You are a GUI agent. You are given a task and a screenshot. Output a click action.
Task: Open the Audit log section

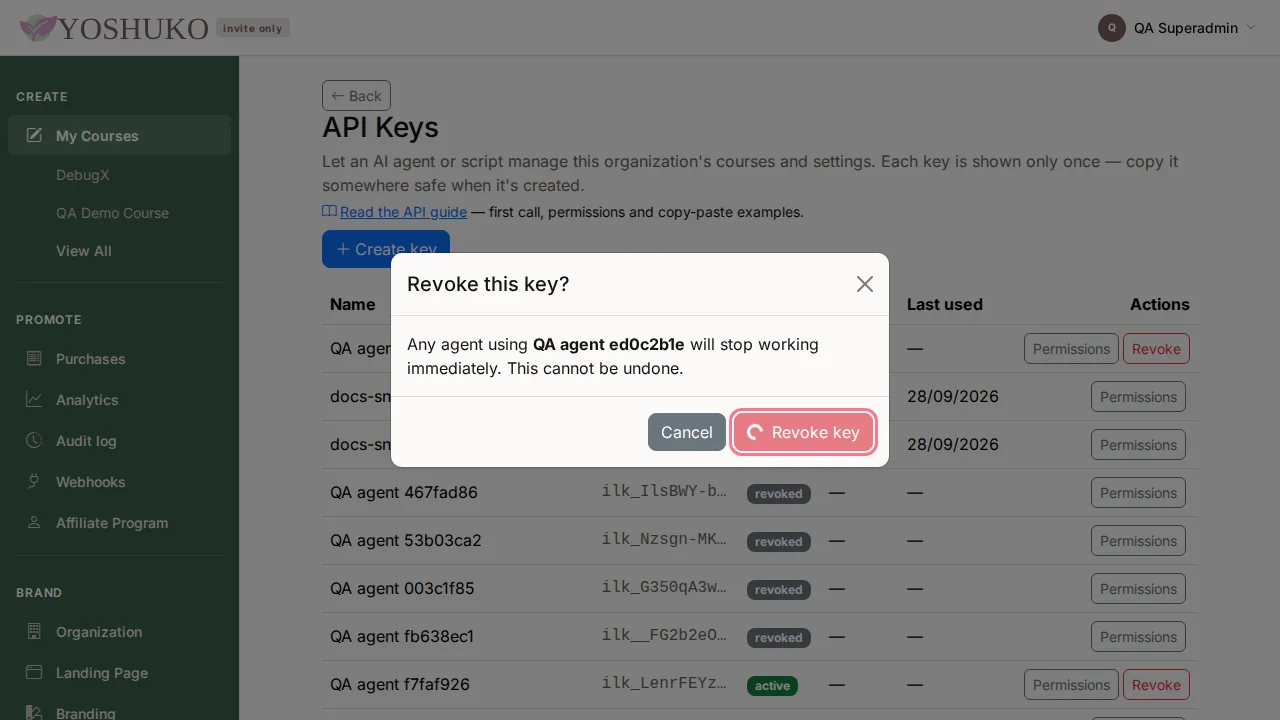[x=119, y=440]
